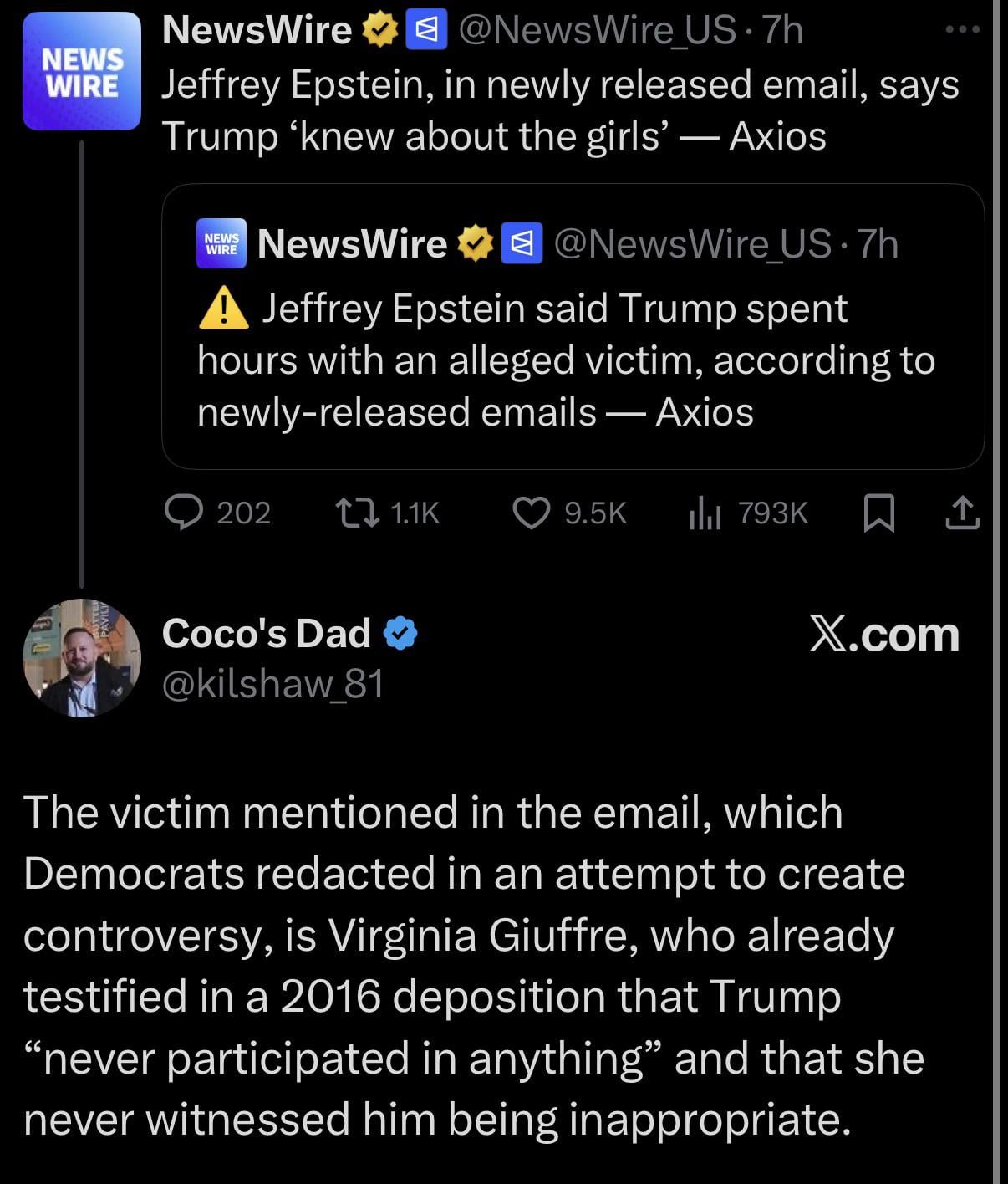Repost the NewsWire tweet
Screen dimensions: 1008x1184
point(357,513)
